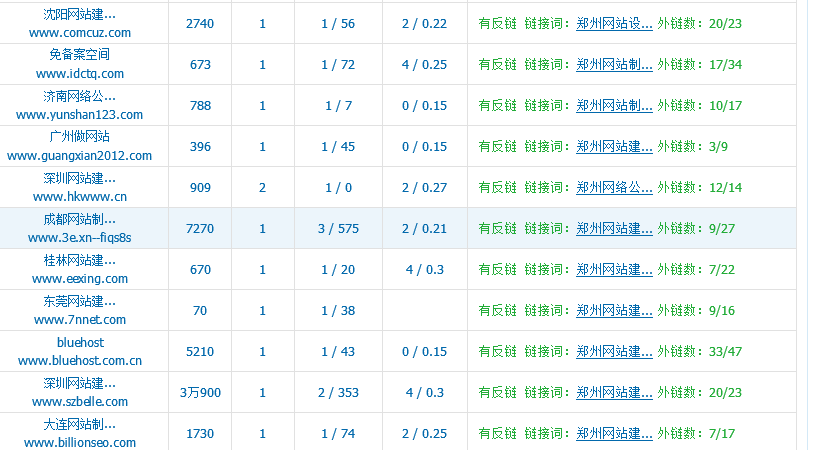Viewport: 814px width, 450px height.
Task: Select the 3万900 value cell
Action: coord(200,393)
